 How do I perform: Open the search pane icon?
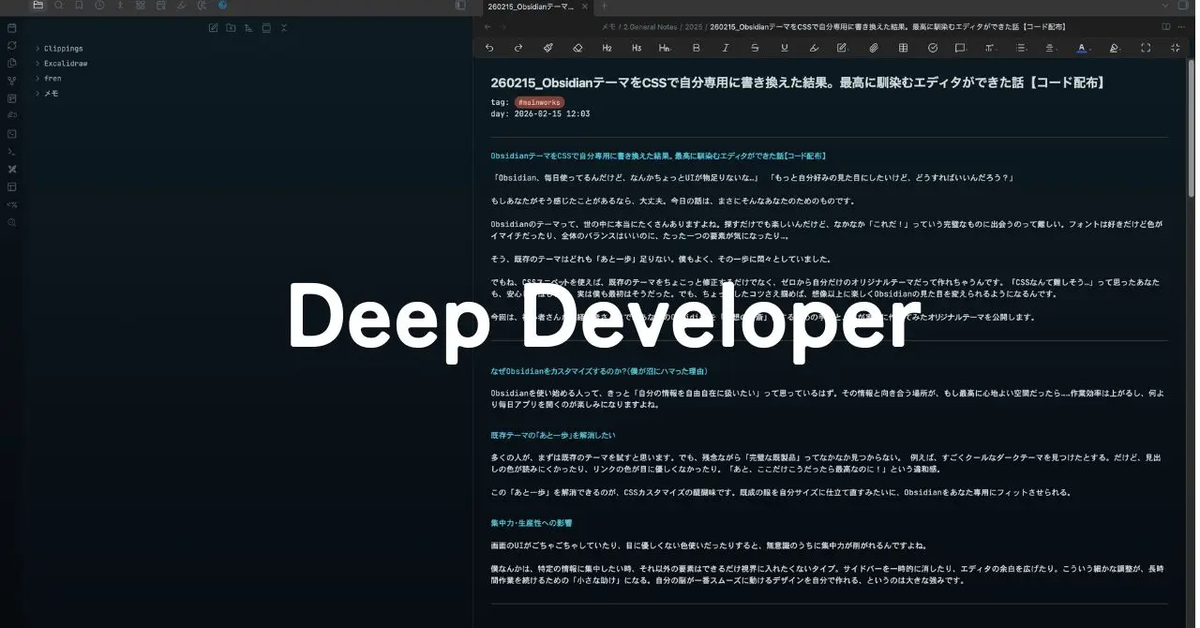pos(59,5)
